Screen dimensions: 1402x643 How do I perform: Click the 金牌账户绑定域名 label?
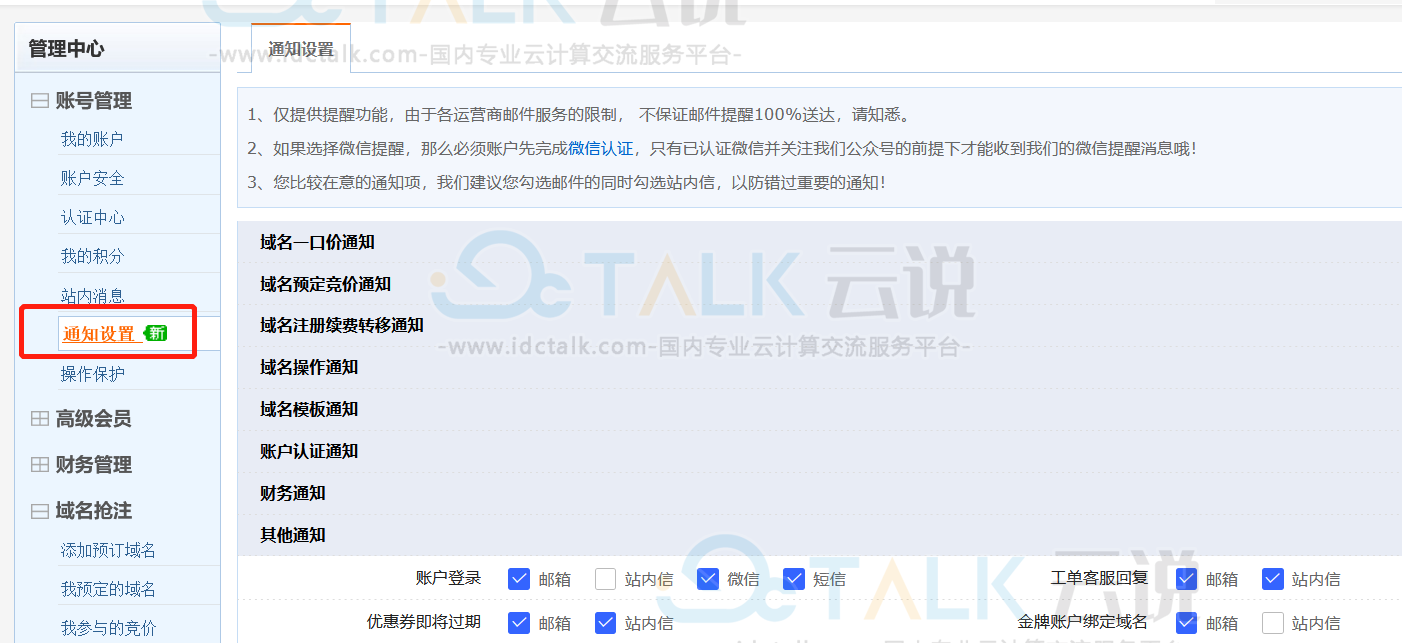tap(1083, 622)
